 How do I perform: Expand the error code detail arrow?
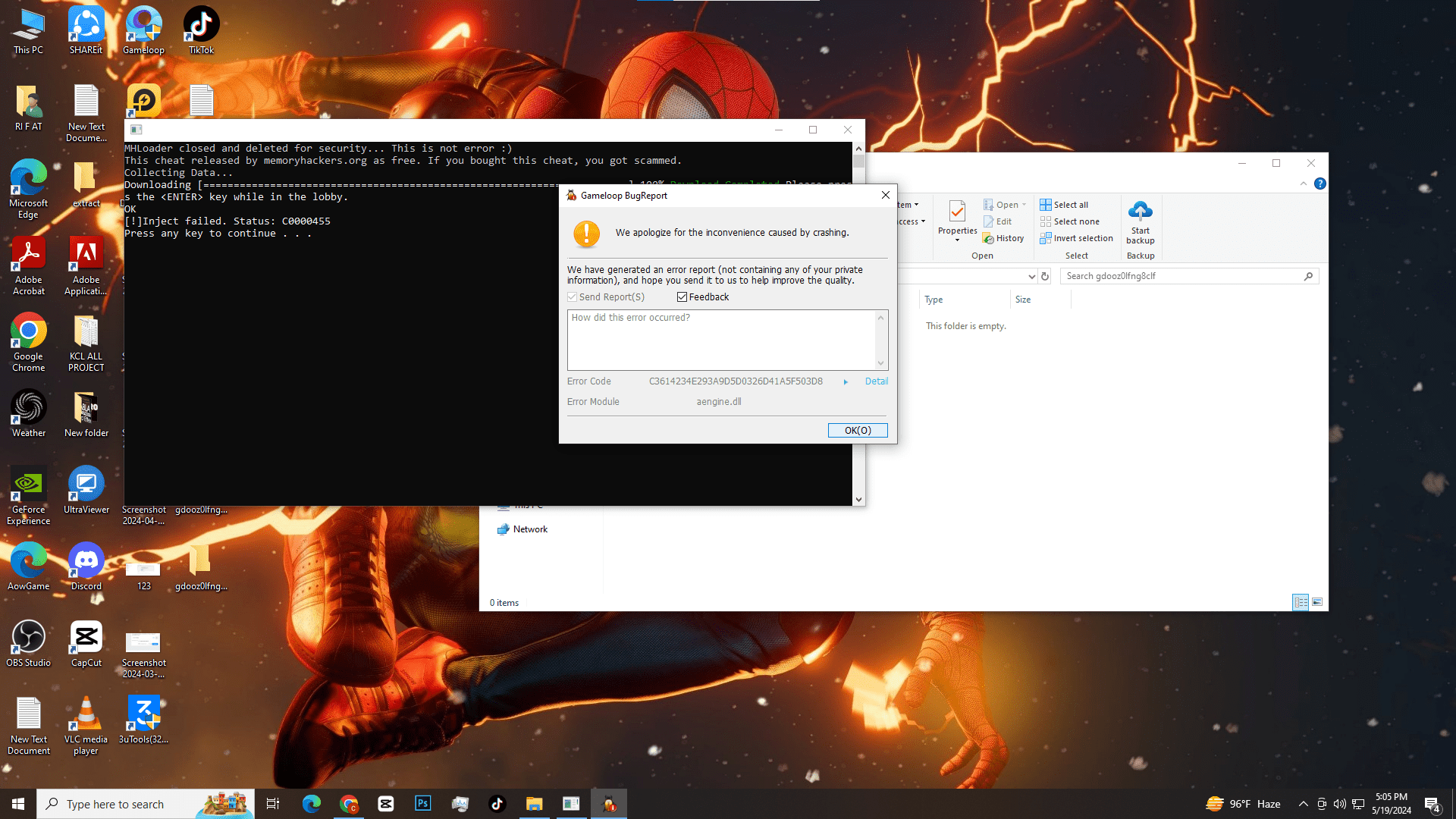point(846,382)
